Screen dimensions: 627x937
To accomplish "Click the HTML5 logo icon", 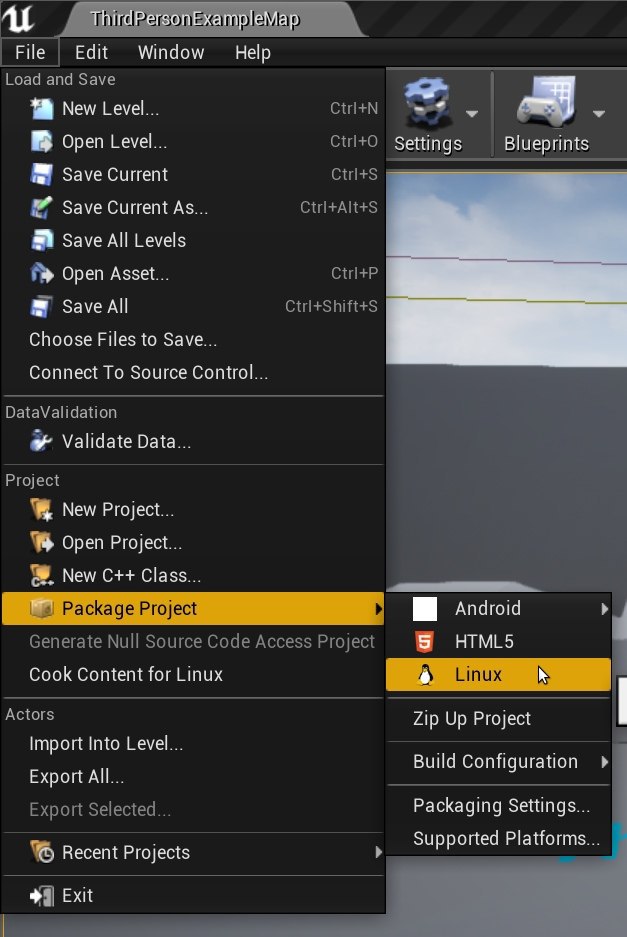I will (x=424, y=642).
